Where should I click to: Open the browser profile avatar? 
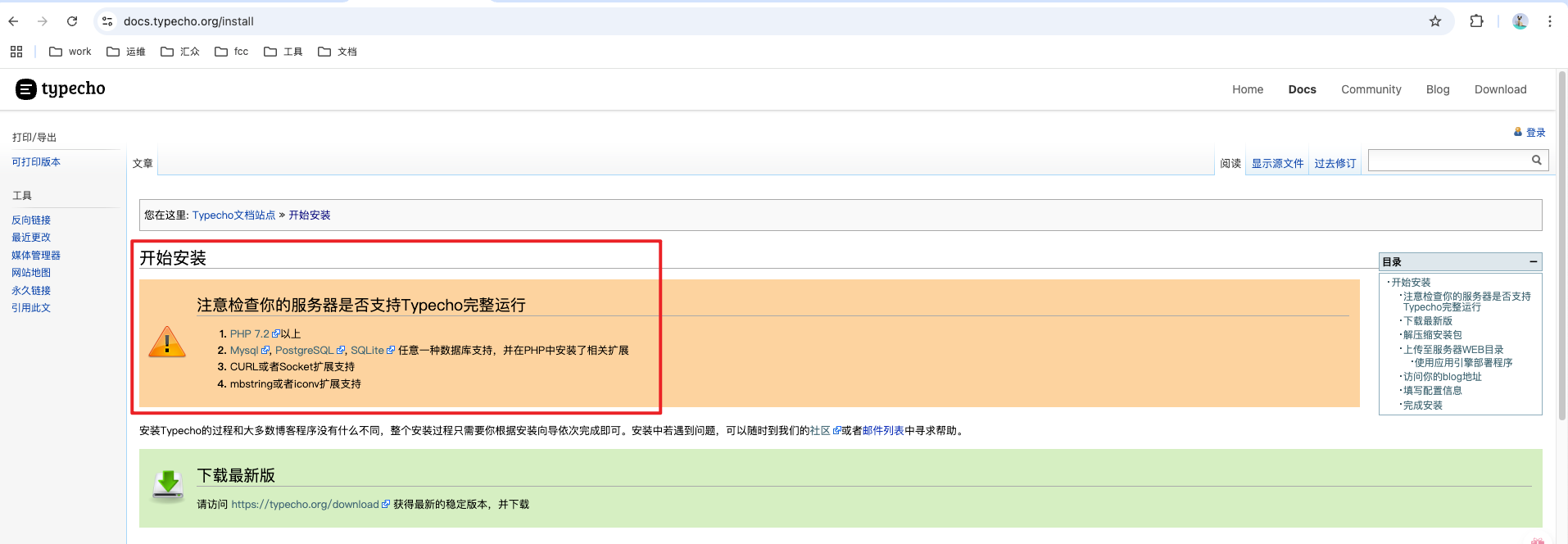[x=1520, y=21]
